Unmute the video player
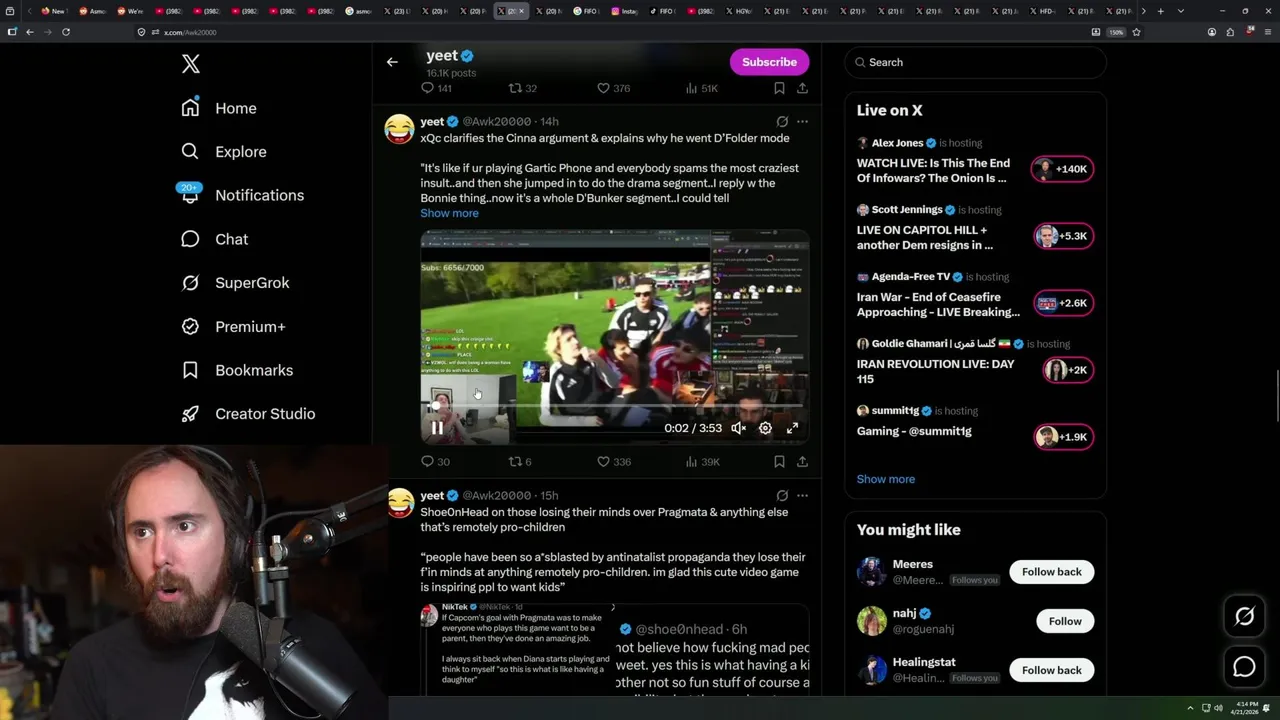Screen dimensions: 1280x720 pos(738,428)
